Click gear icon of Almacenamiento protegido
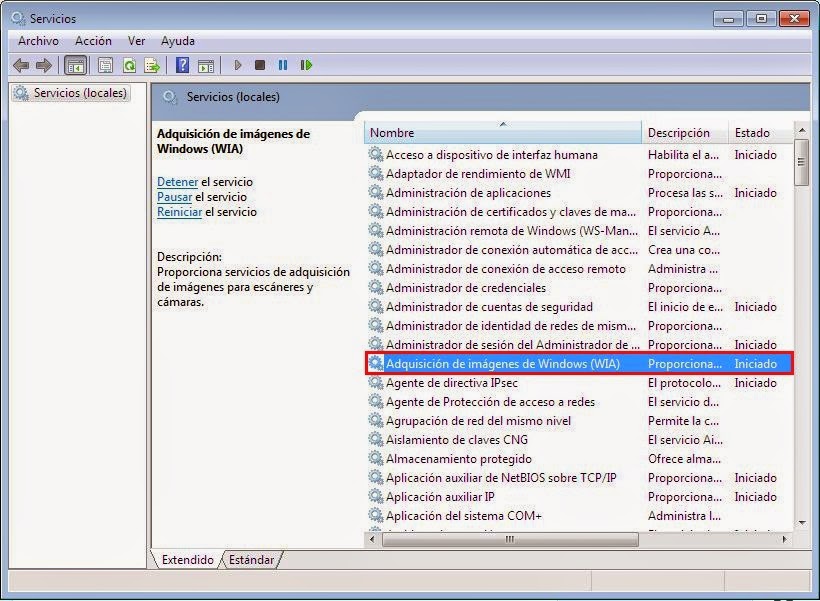820x601 pixels. [375, 458]
